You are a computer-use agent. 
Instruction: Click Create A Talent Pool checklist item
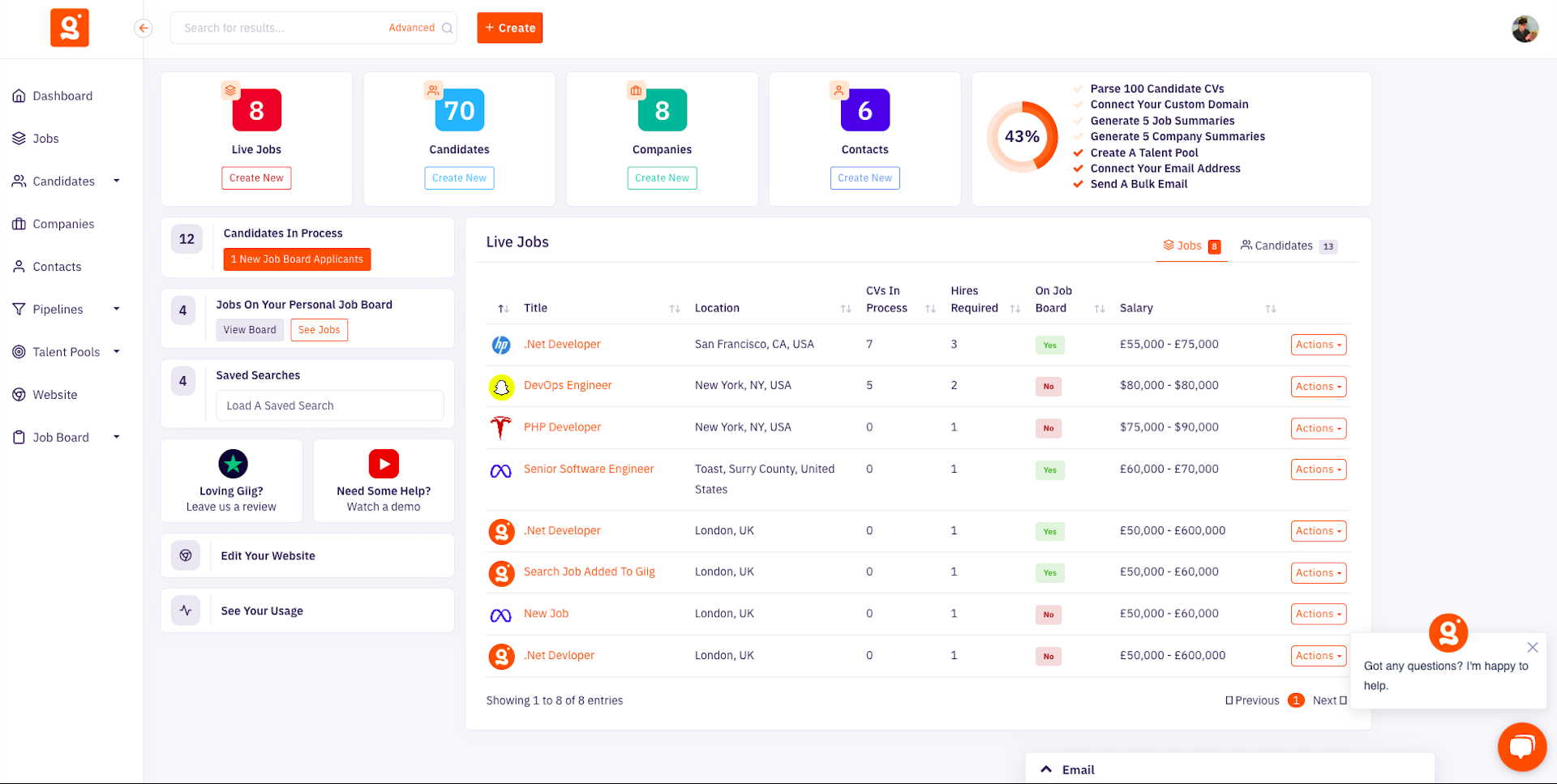(x=1144, y=153)
